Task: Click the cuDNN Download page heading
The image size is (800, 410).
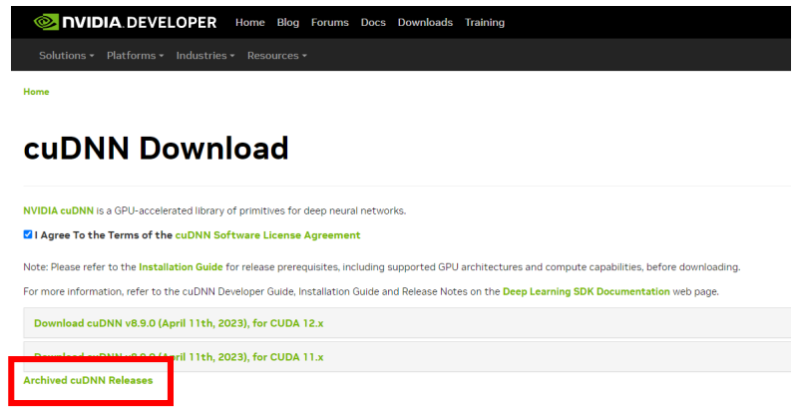Action: (156, 148)
